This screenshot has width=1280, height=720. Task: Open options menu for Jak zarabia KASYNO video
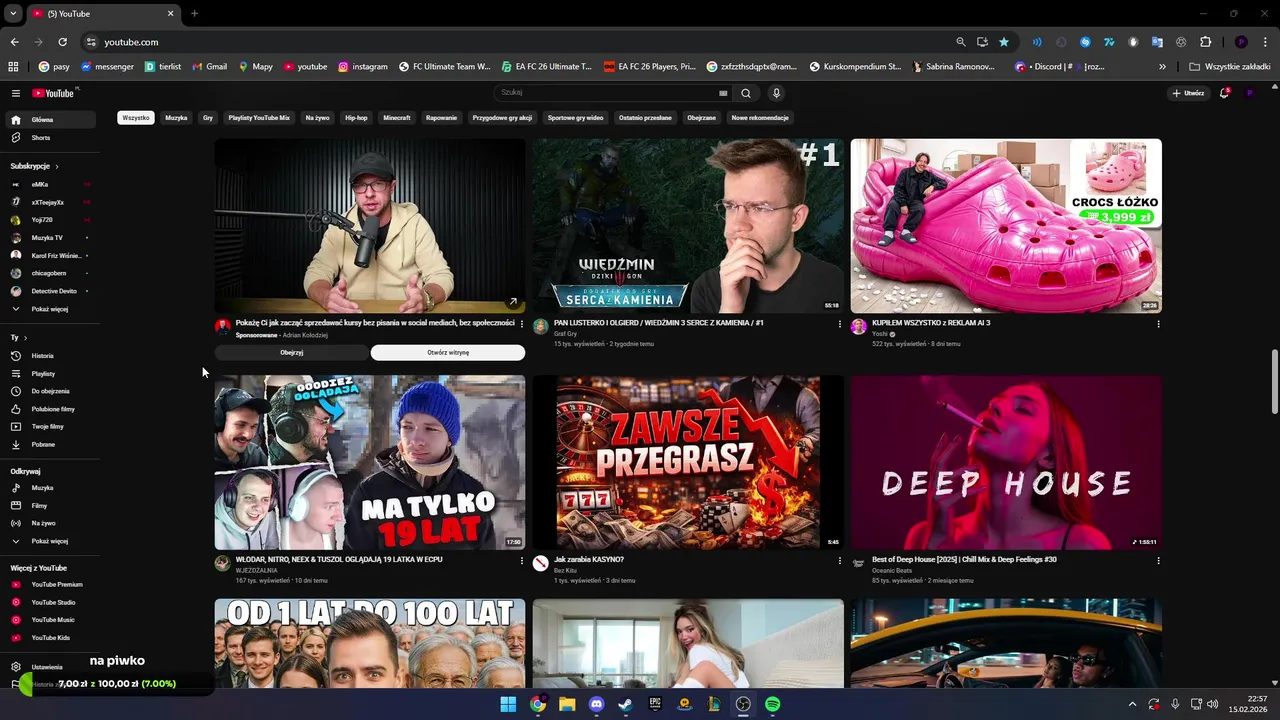[839, 561]
